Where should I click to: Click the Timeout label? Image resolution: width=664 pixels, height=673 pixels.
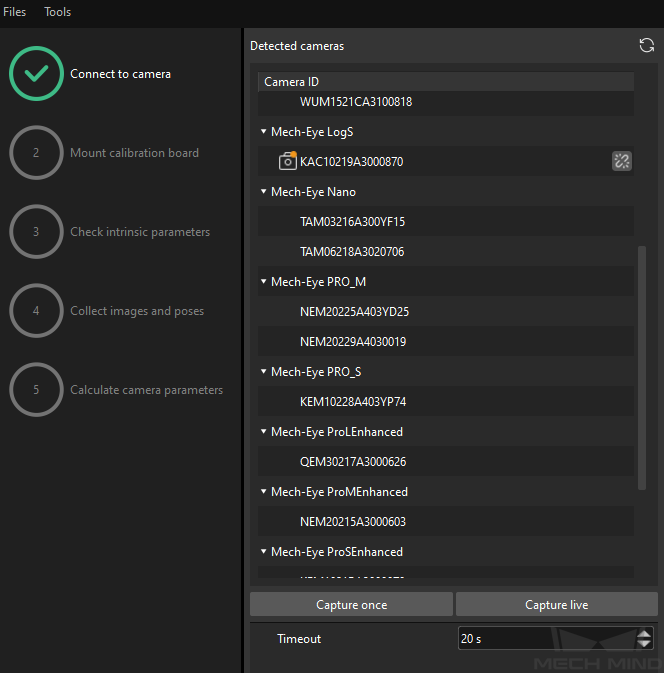299,639
